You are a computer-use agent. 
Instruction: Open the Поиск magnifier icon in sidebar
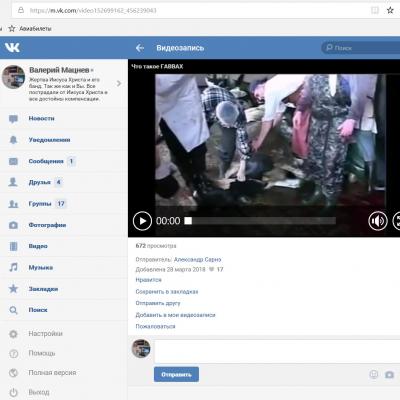click(13, 310)
